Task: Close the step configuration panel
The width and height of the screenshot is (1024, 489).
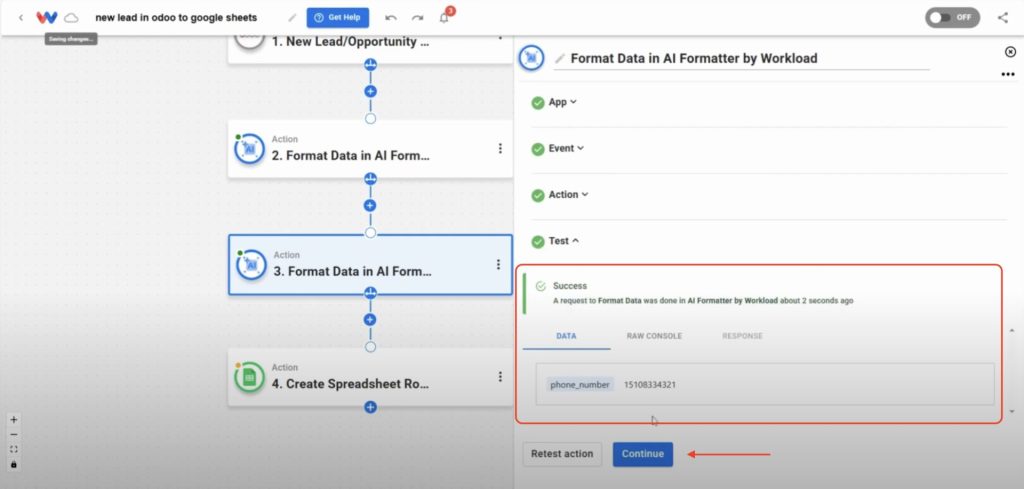Action: (x=1010, y=52)
